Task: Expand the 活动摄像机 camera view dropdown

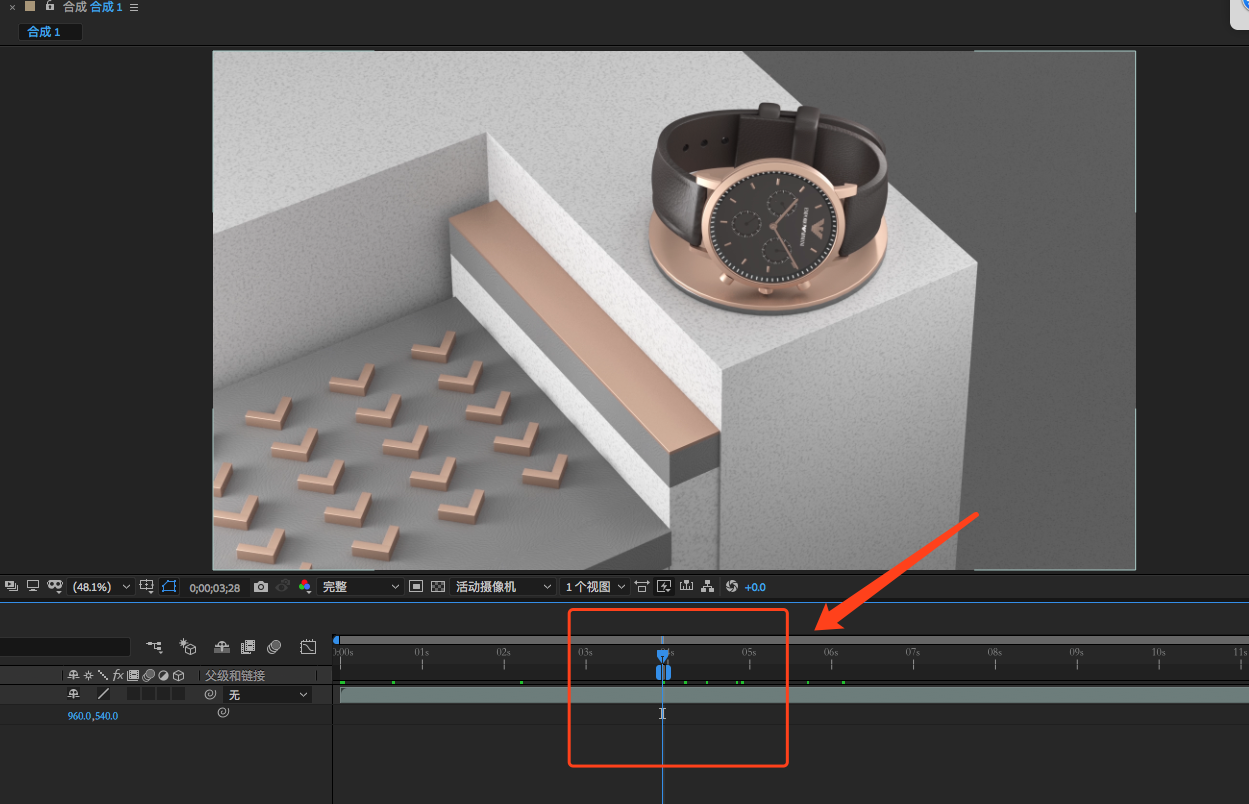Action: [x=504, y=587]
